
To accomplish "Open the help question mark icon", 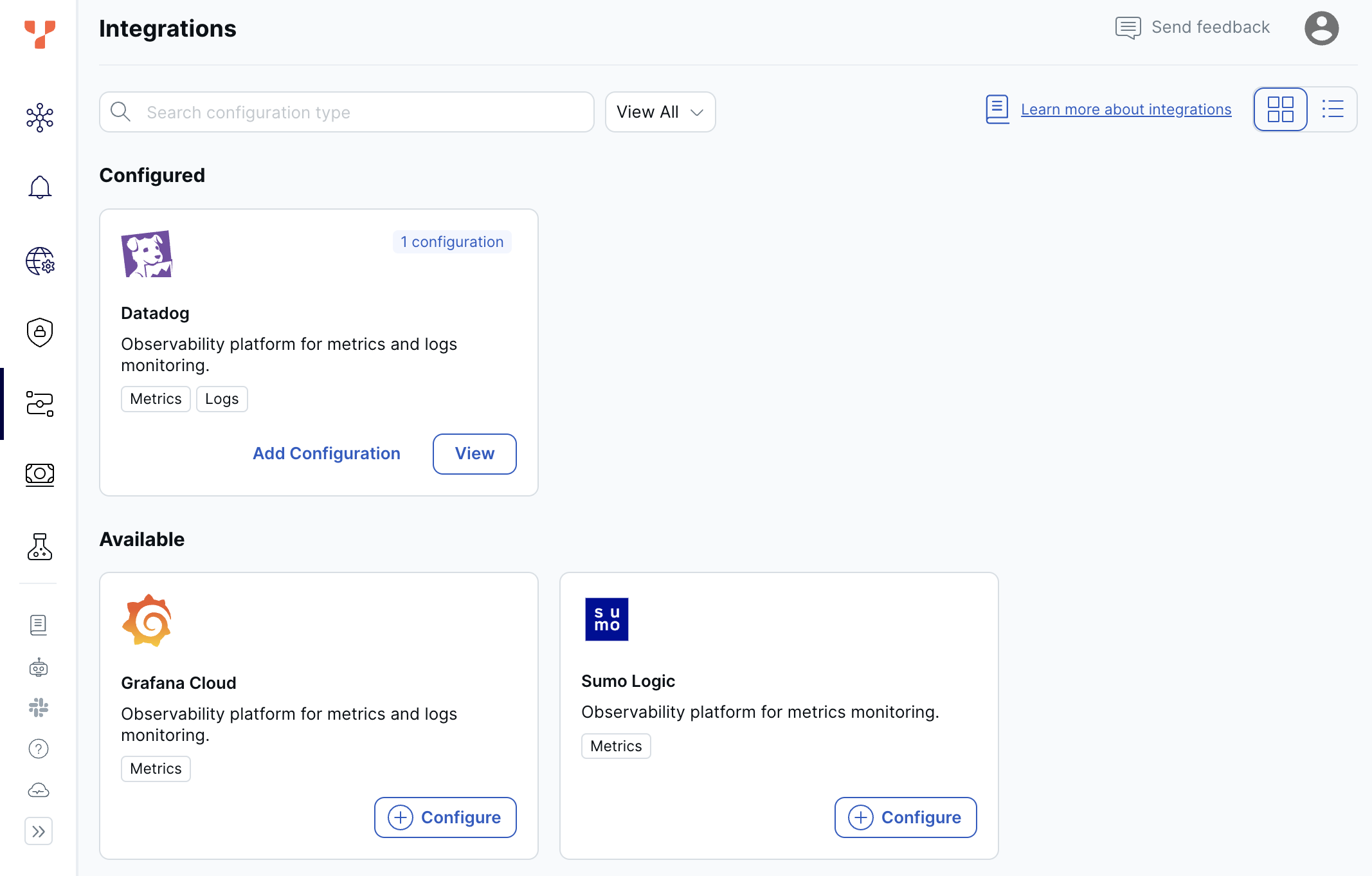I will coord(39,748).
